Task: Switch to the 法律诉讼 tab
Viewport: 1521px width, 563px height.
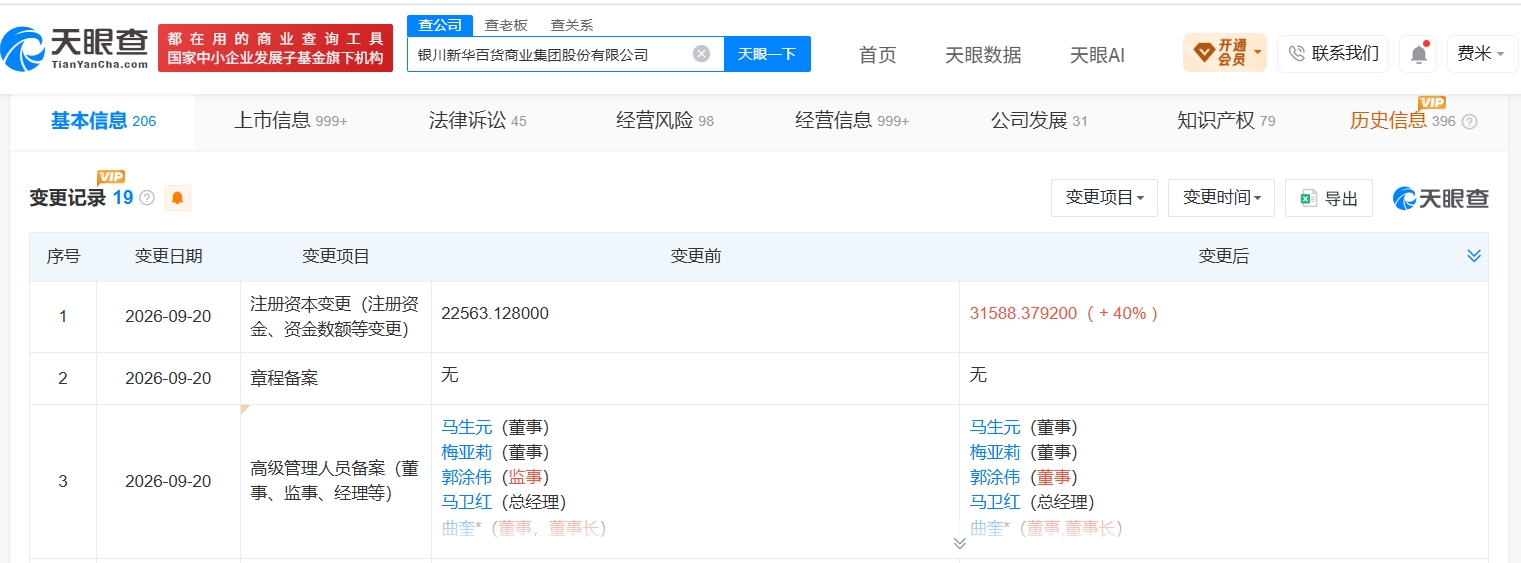Action: tap(477, 121)
